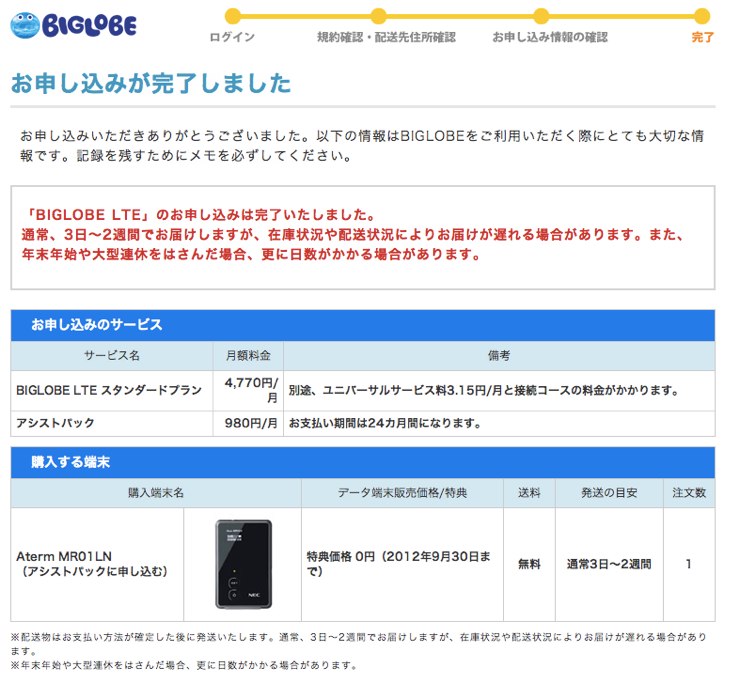Viewport: 740px width, 683px height.
Task: Select the 980円/月 price cell
Action: point(248,423)
